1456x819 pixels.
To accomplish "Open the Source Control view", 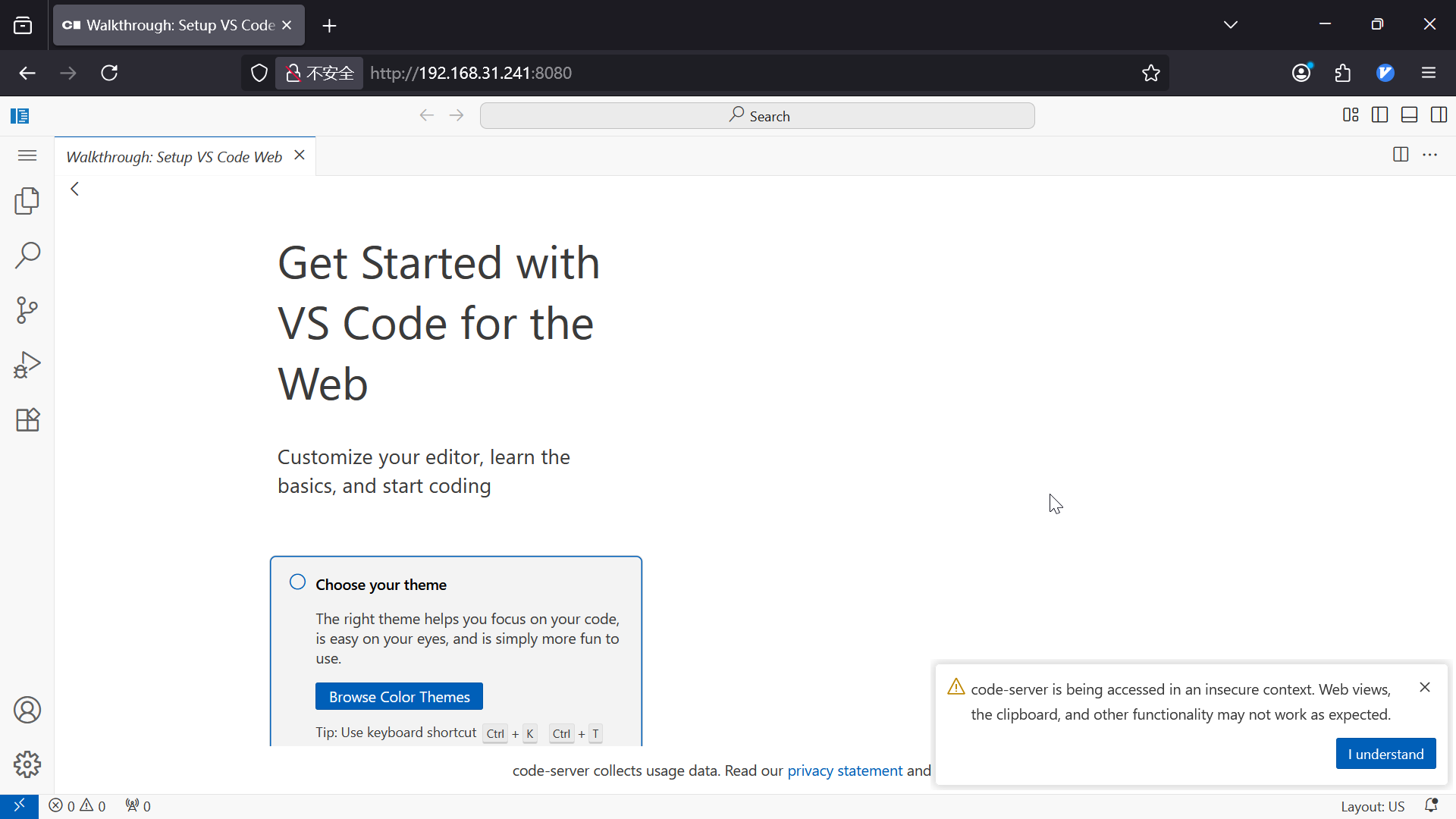I will click(27, 310).
